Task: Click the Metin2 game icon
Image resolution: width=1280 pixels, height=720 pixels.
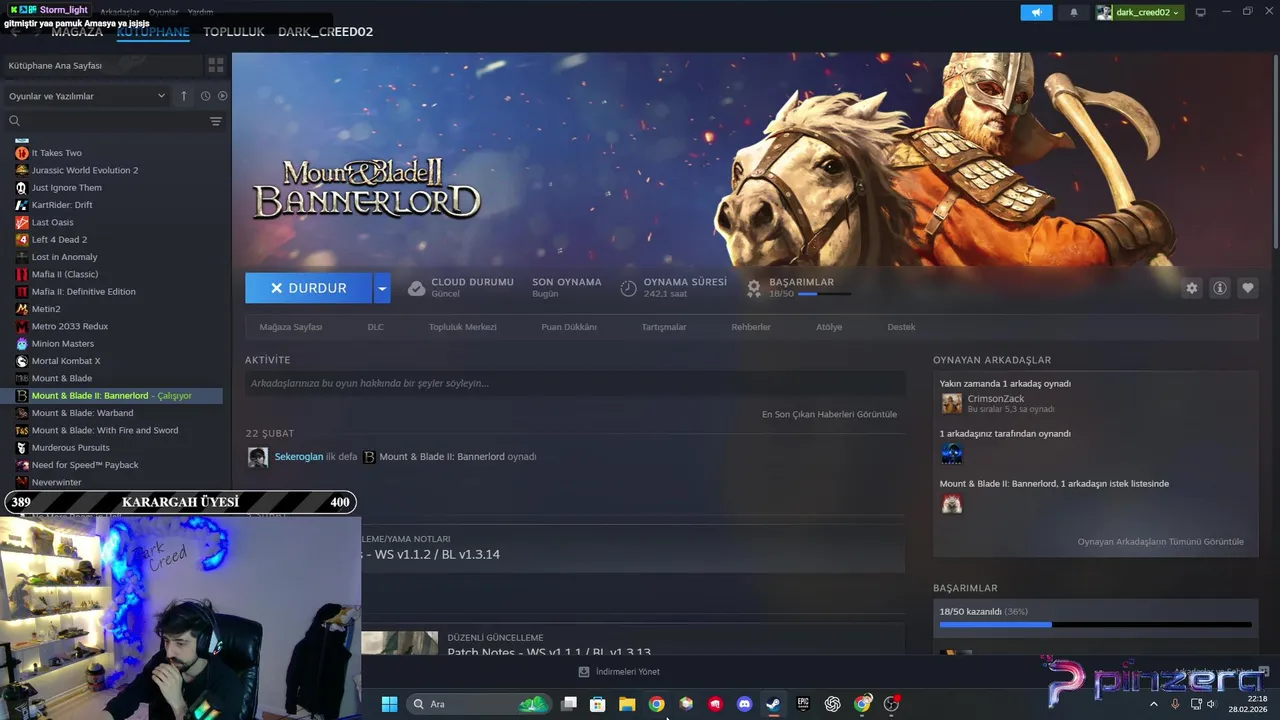Action: (22, 309)
